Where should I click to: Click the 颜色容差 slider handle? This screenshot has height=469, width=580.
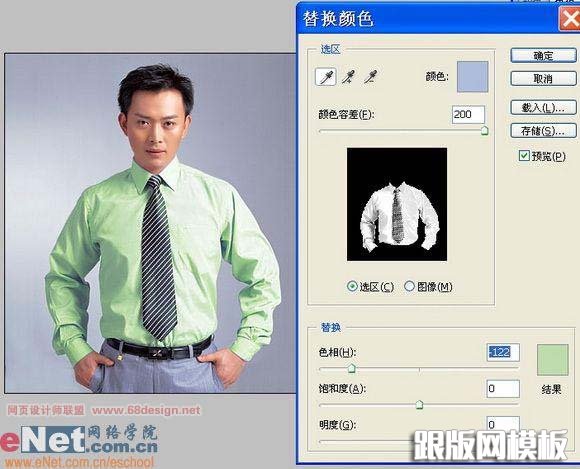coord(484,130)
